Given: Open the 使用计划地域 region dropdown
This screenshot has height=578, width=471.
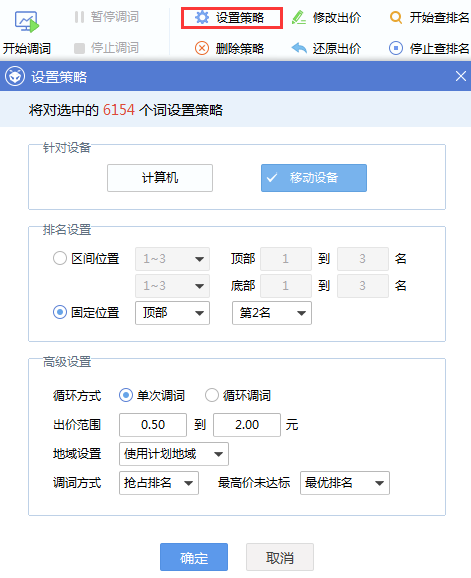Looking at the screenshot, I should tap(174, 454).
